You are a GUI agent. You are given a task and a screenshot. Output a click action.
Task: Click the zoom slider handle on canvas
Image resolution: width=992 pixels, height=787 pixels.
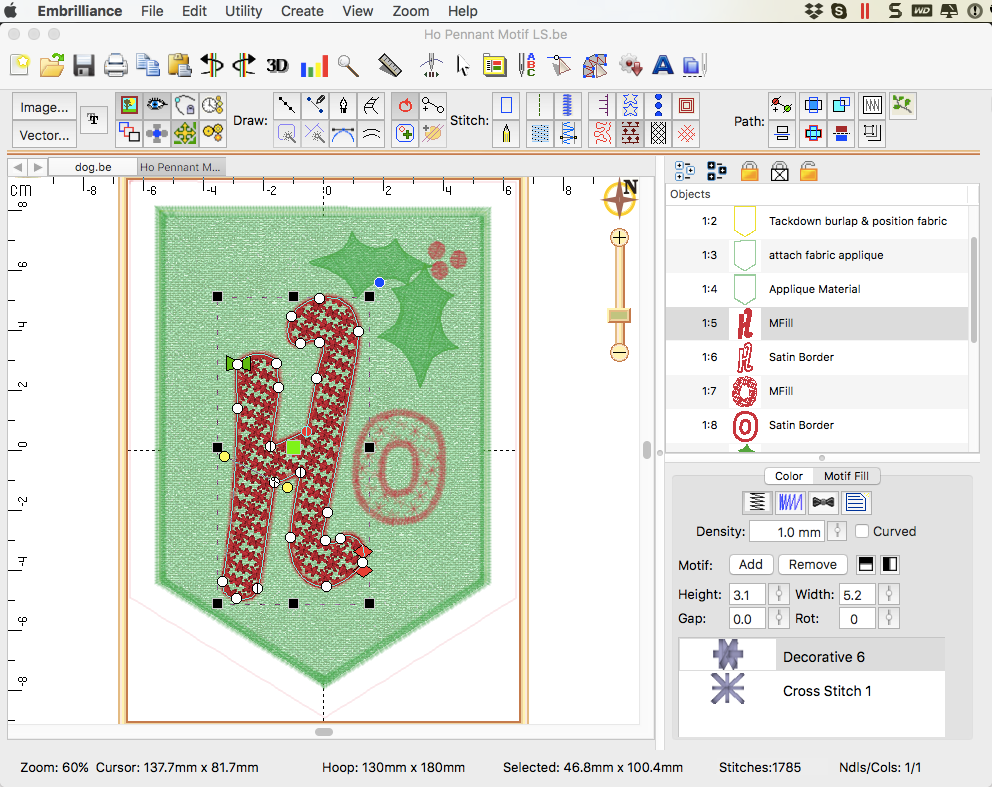point(620,316)
